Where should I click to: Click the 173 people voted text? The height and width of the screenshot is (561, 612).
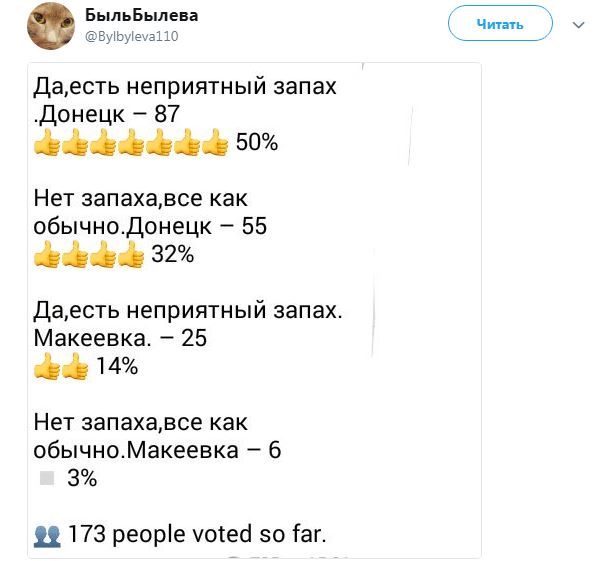[x=197, y=534]
